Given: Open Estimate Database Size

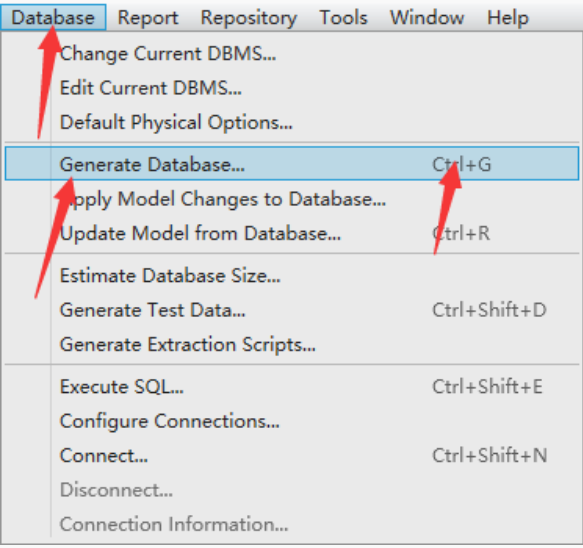Looking at the screenshot, I should pos(292,275).
